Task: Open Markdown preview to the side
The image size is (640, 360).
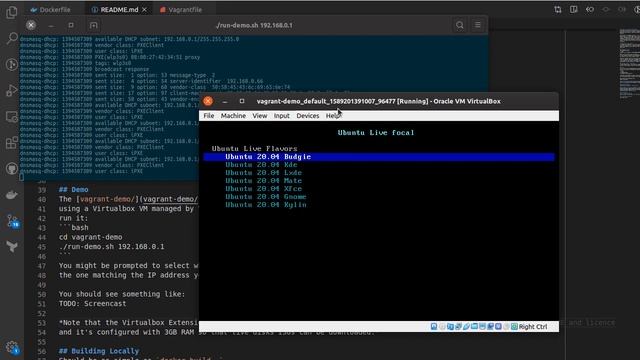Action: 573,9
